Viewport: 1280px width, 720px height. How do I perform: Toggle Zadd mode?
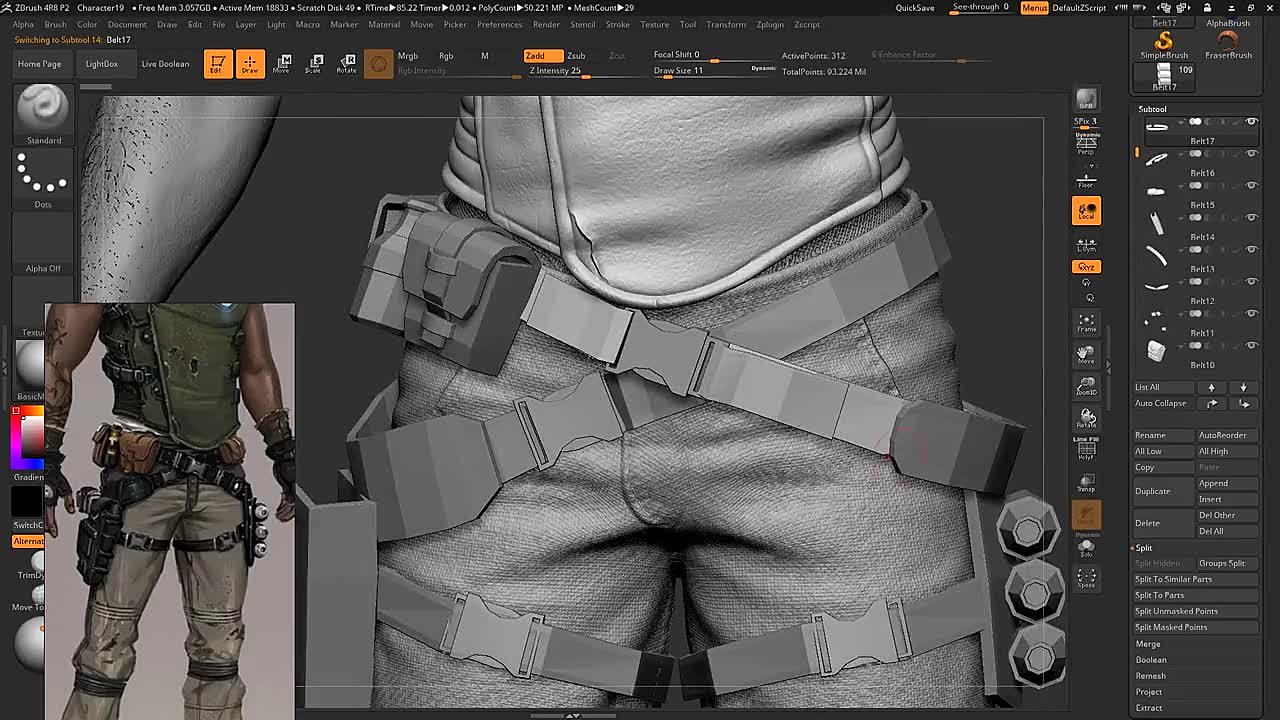point(542,56)
